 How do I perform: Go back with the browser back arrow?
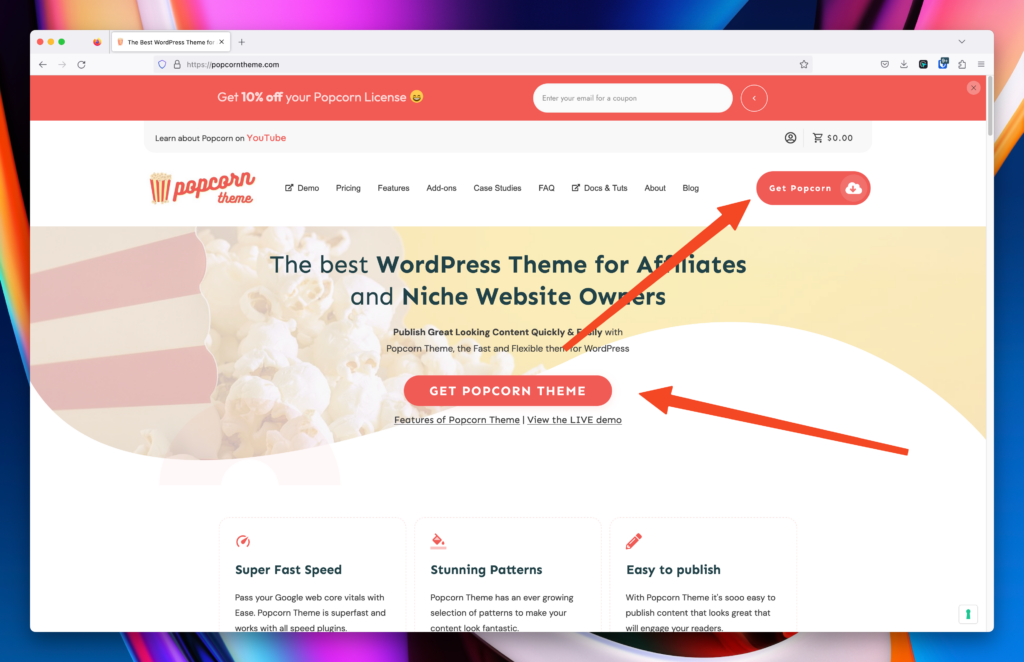click(x=43, y=64)
